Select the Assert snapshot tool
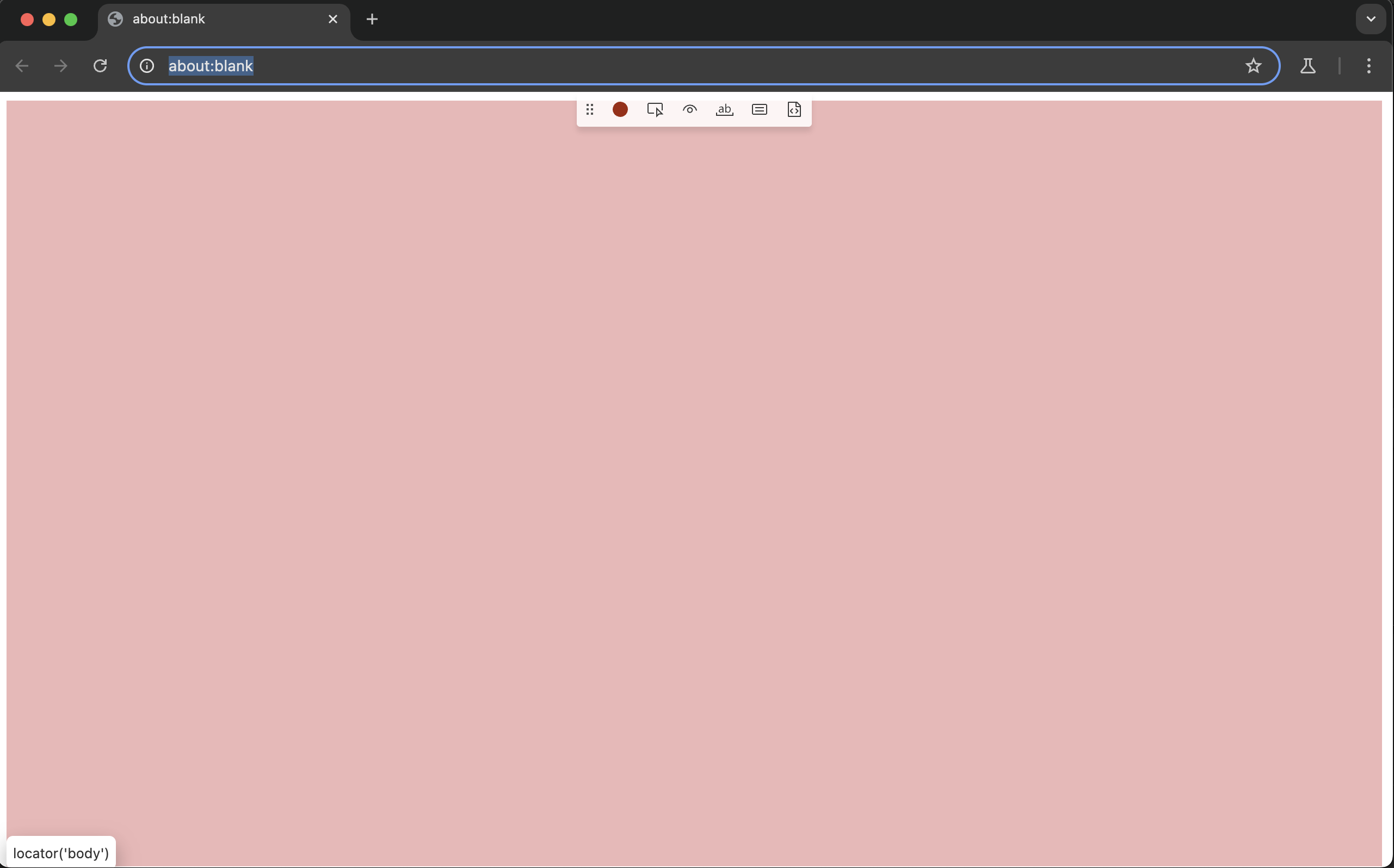Screen dimensions: 1394x868 click(x=794, y=109)
